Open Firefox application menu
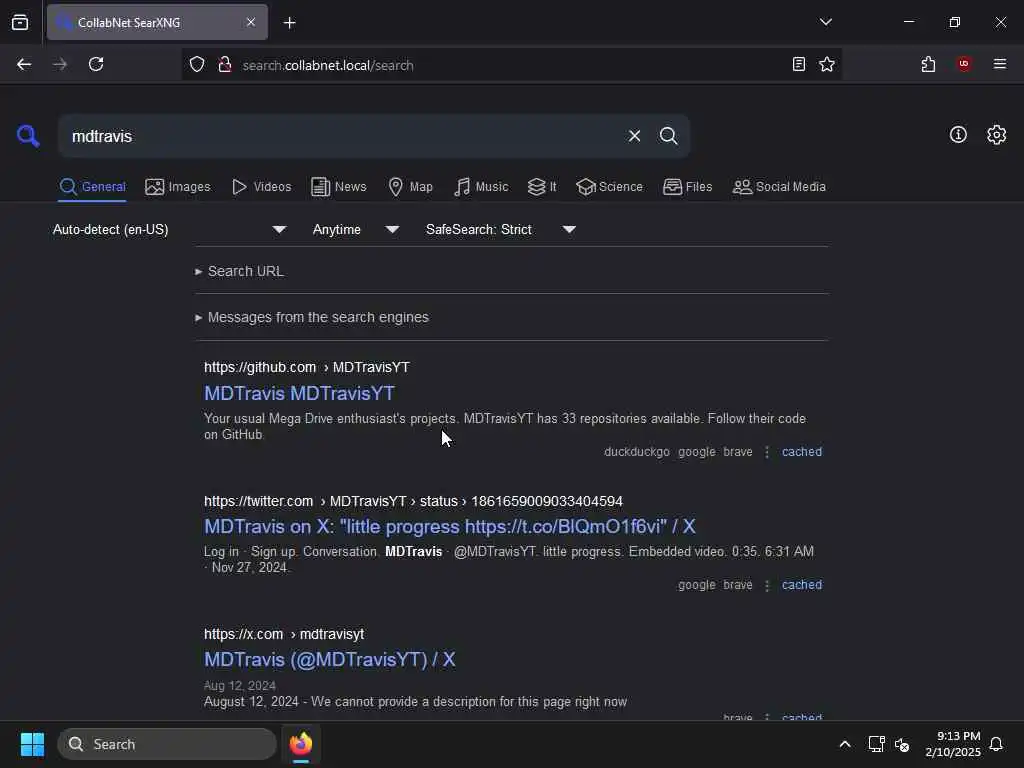This screenshot has width=1024, height=768. [x=1000, y=64]
